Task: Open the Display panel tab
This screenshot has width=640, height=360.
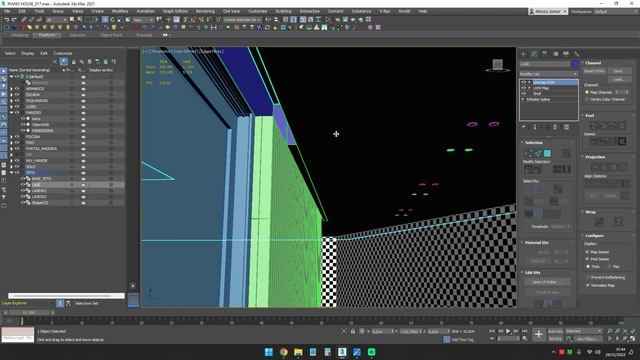Action: [566, 54]
